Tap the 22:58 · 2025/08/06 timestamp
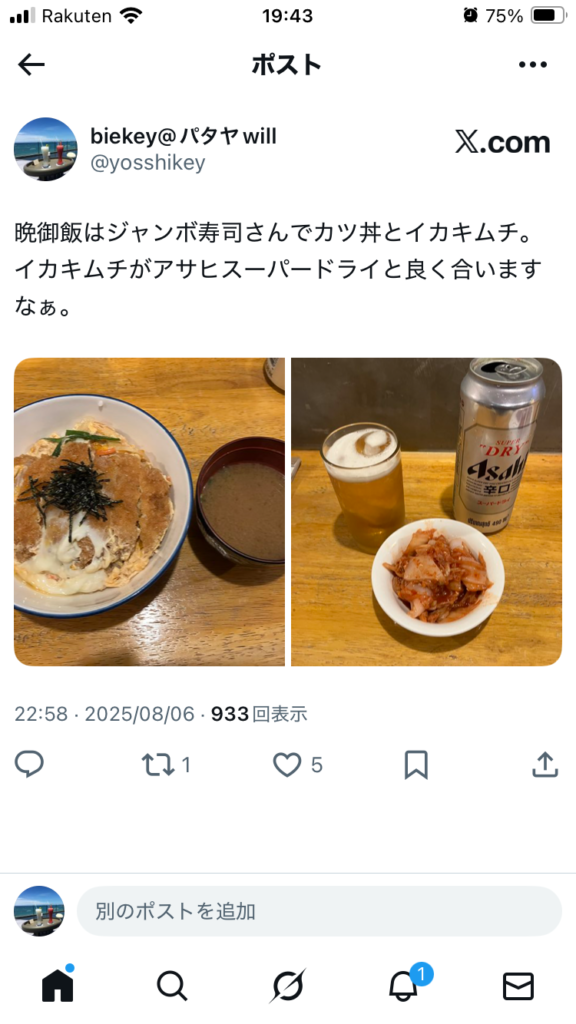The height and width of the screenshot is (1024, 576). click(x=104, y=714)
